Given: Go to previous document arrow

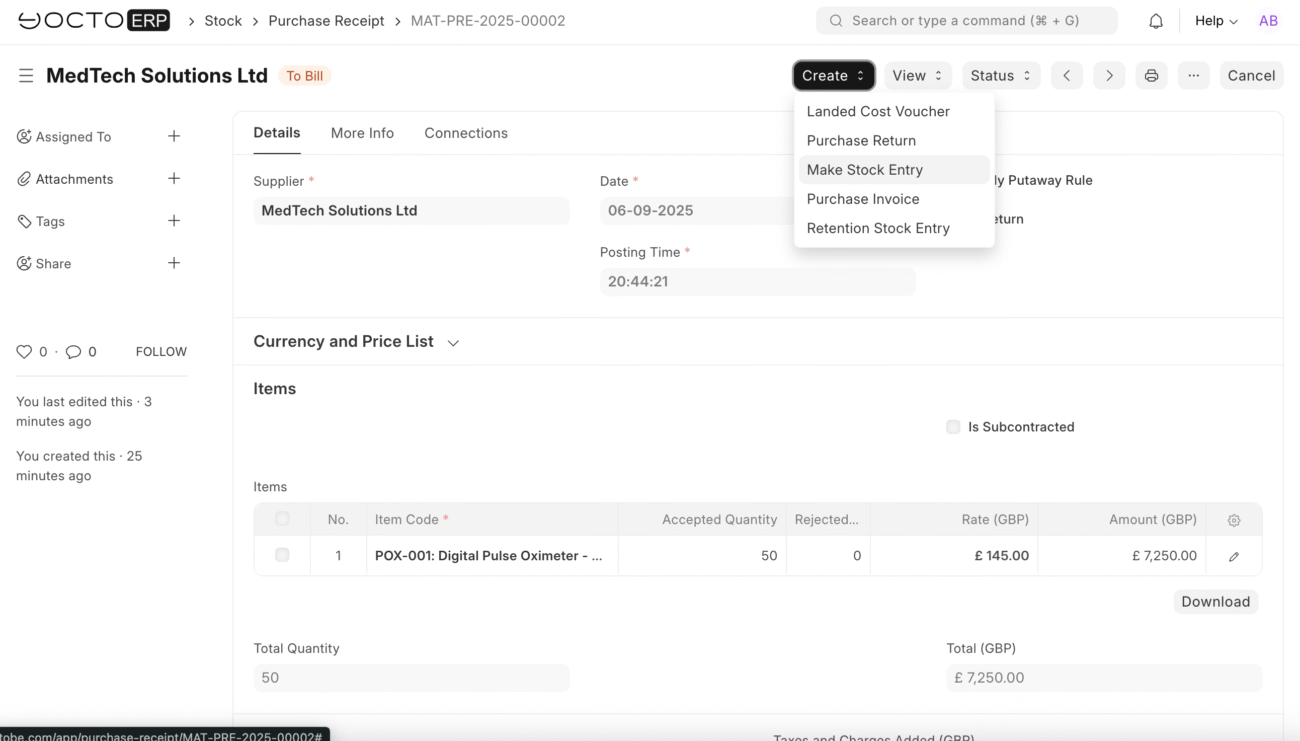Looking at the screenshot, I should (x=1067, y=76).
